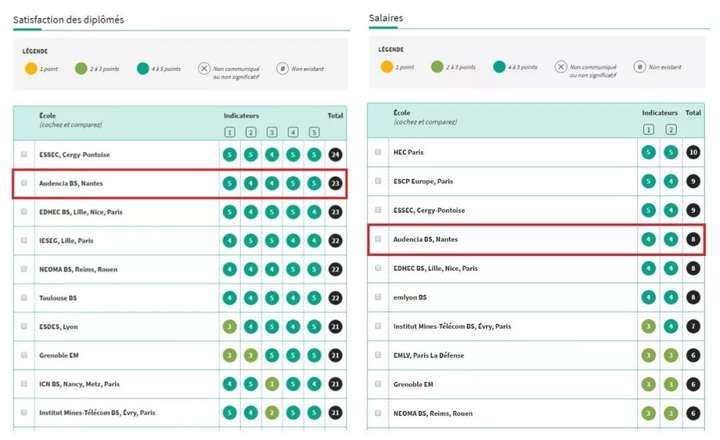Click 'NEOMA BS, Reims, Rouen' in Salaires table

tap(433, 413)
